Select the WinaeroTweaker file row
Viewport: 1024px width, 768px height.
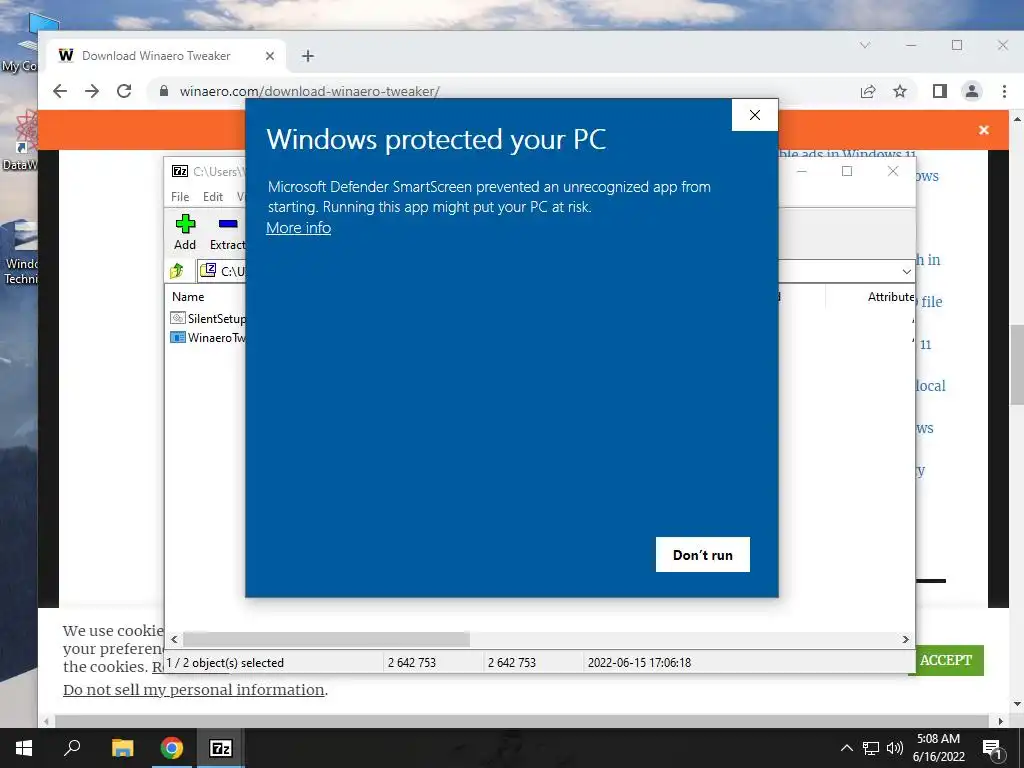tap(208, 338)
